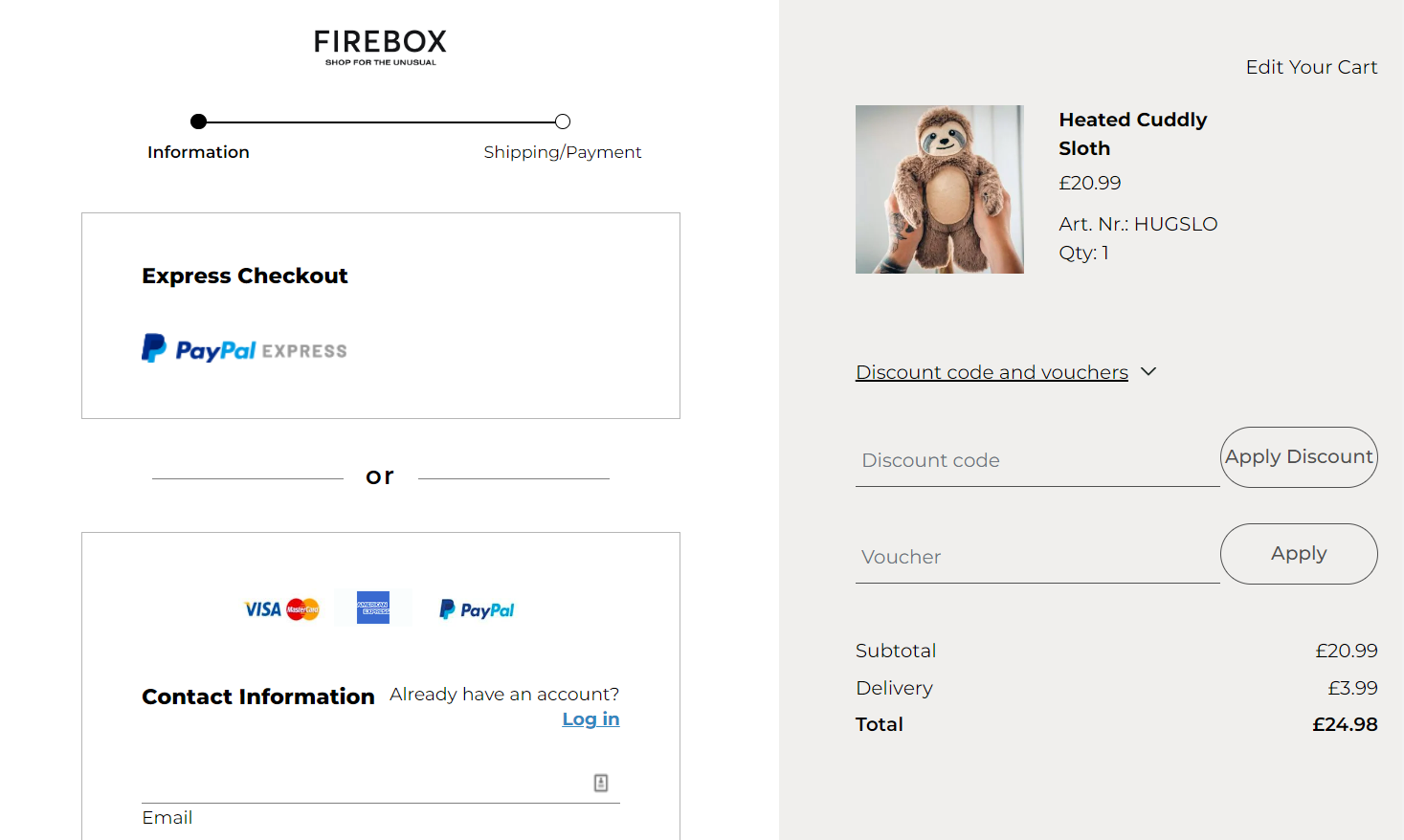Click the PayPal payment method icon
The image size is (1404, 840).
click(476, 608)
